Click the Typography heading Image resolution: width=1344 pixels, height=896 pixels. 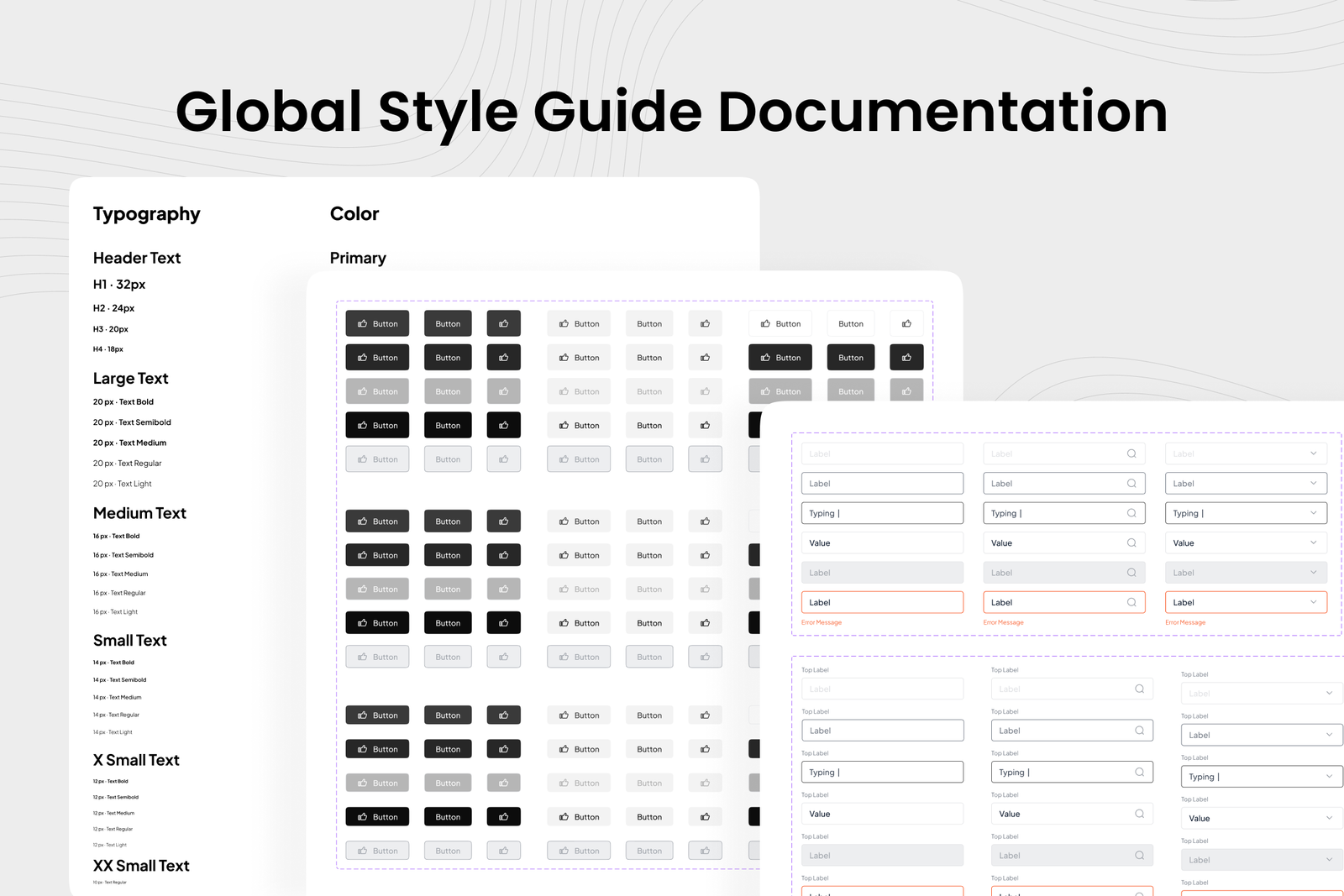point(147,214)
